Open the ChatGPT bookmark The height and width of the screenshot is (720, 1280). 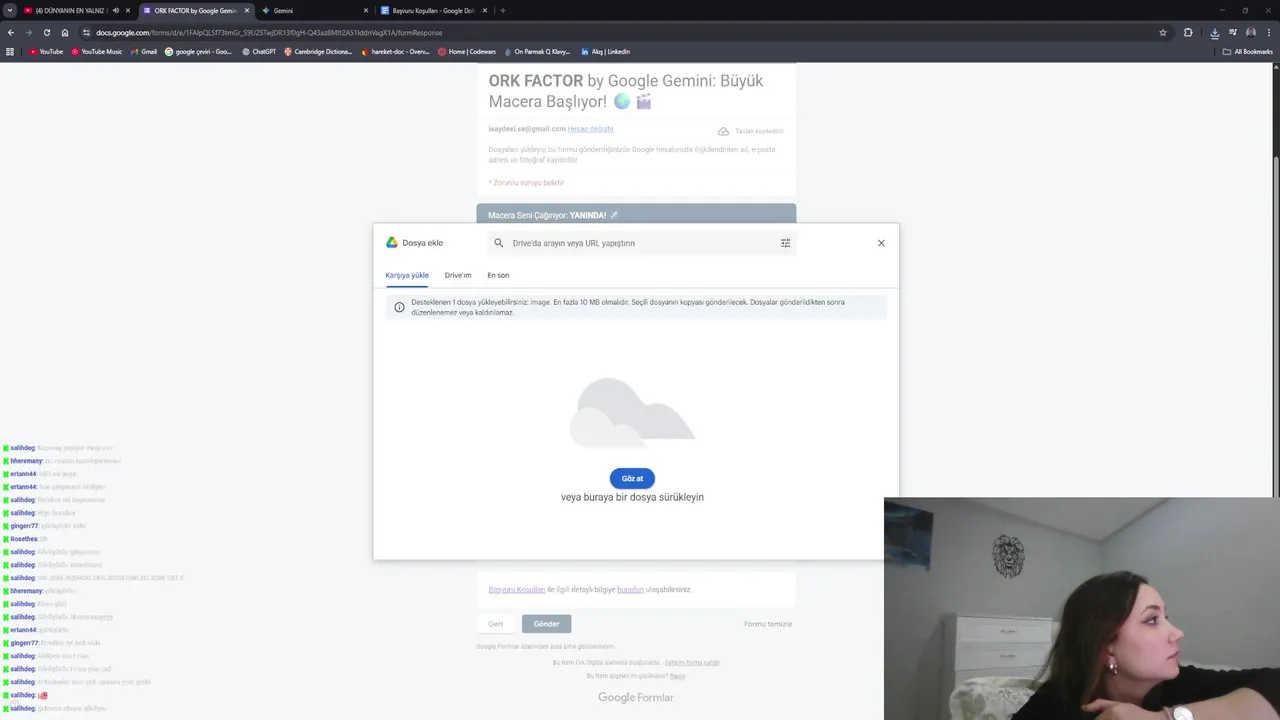click(x=259, y=51)
